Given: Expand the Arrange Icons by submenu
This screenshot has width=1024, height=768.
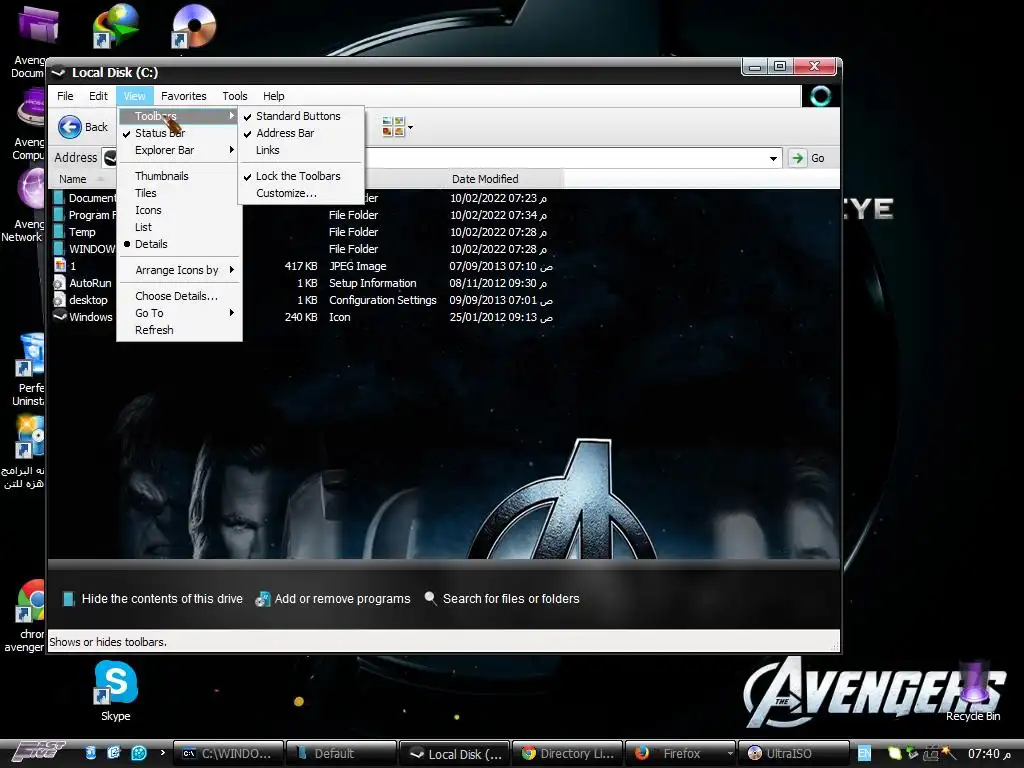Looking at the screenshot, I should point(179,270).
